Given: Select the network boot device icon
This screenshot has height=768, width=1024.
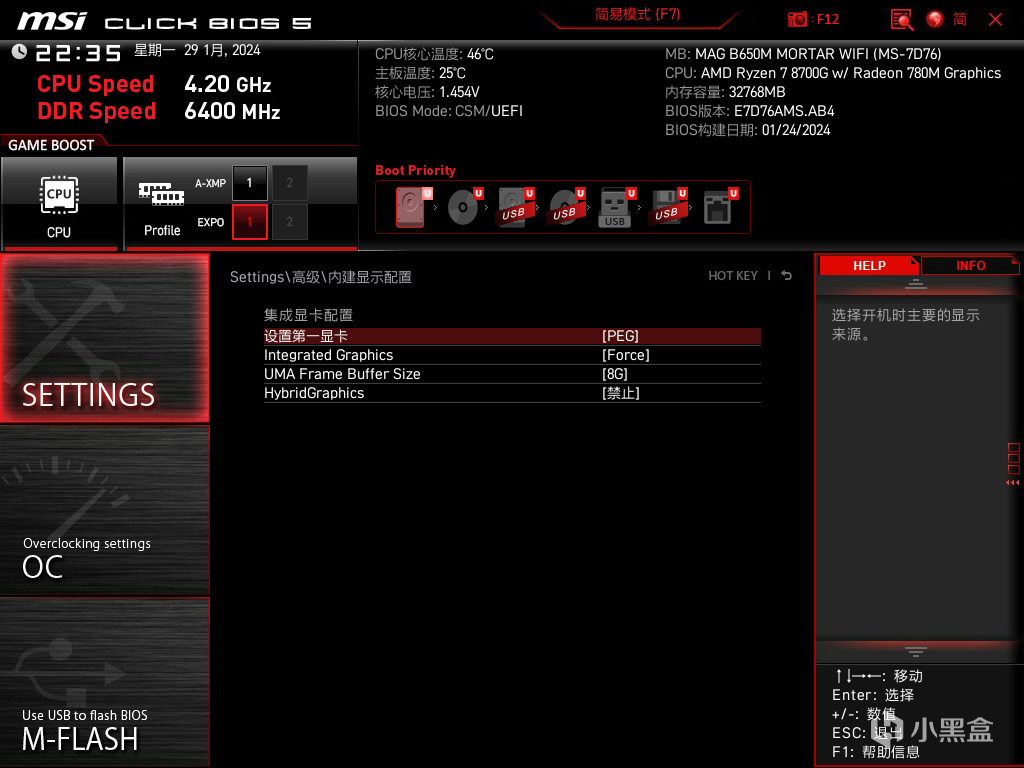Looking at the screenshot, I should 719,207.
